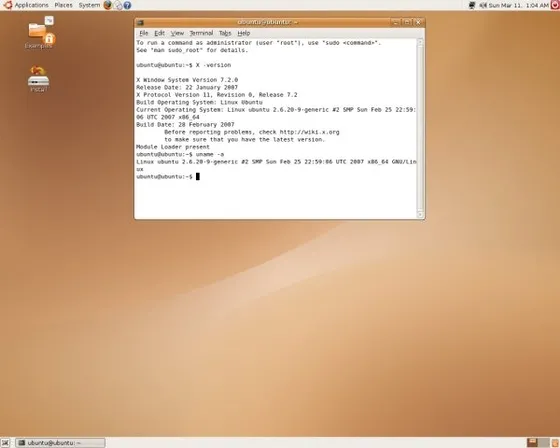Click the Show Desktop button in bottom panel
The image size is (560, 448).
pos(6,443)
